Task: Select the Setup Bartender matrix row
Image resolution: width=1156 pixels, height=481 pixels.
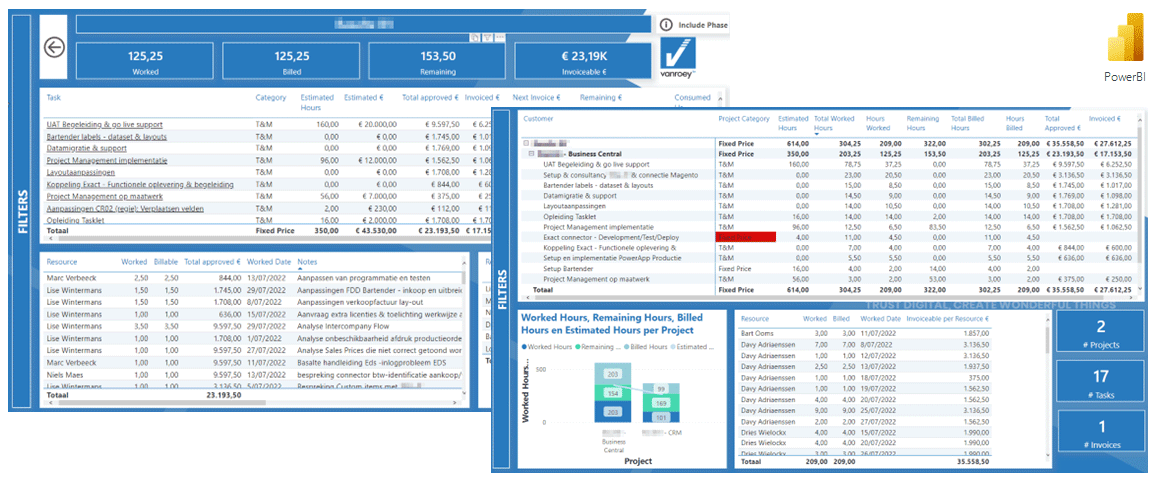Action: coord(829,269)
